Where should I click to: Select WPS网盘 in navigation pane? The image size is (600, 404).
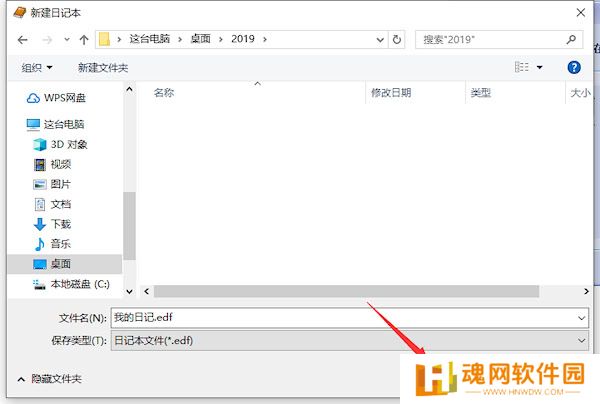56,98
